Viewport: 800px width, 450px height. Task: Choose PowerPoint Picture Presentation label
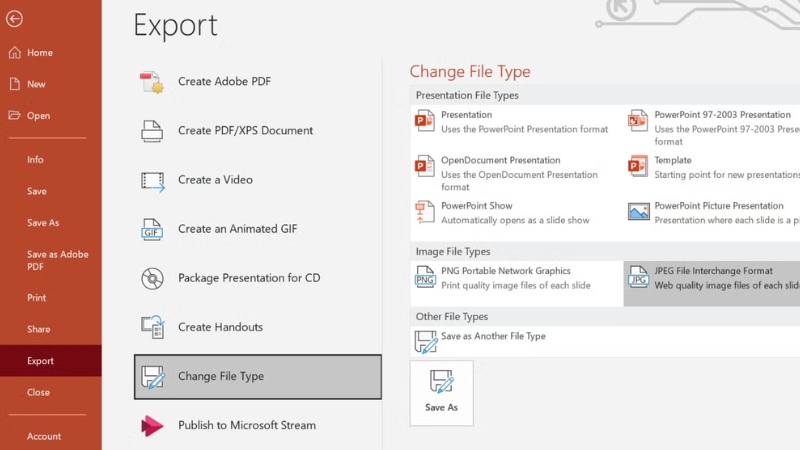pos(719,206)
